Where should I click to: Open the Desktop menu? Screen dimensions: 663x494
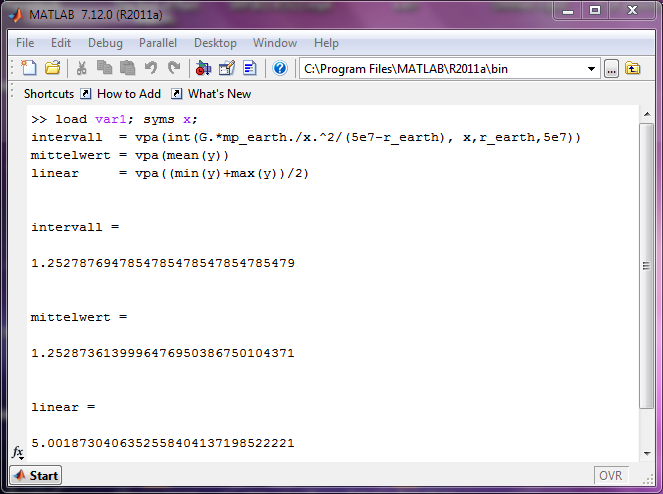pyautogui.click(x=215, y=43)
